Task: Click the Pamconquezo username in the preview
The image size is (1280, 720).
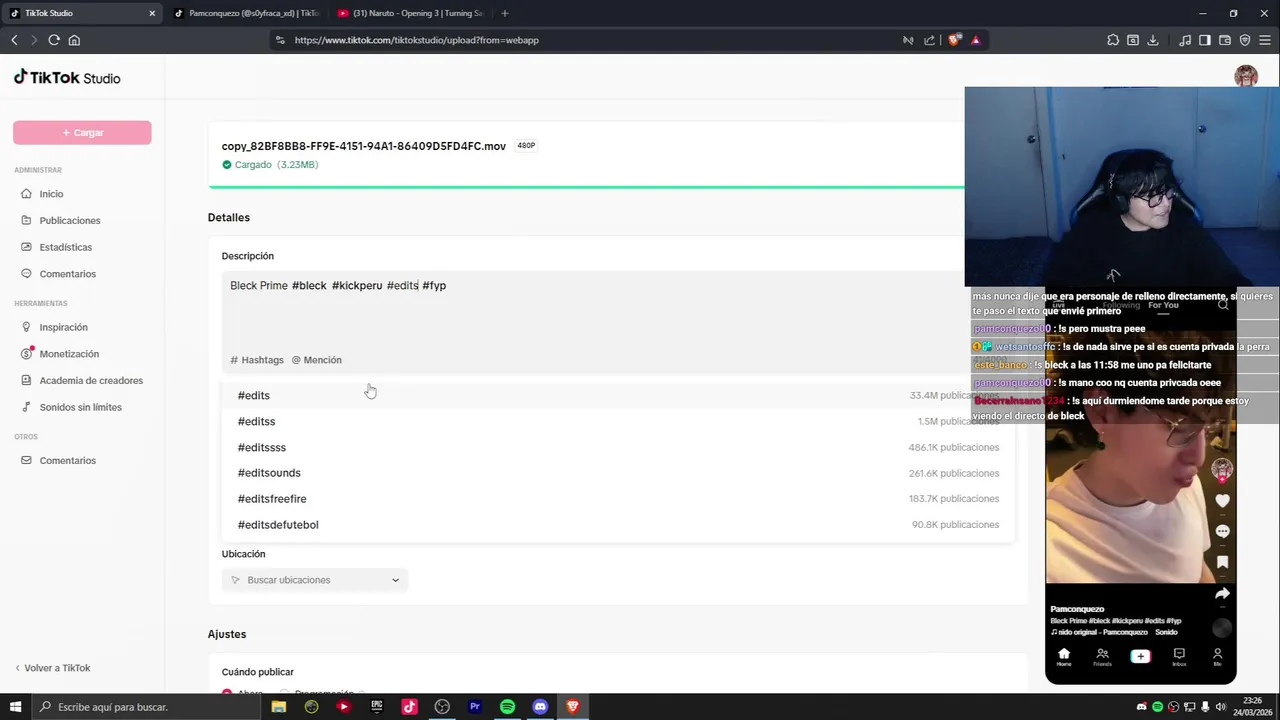Action: [1077, 609]
